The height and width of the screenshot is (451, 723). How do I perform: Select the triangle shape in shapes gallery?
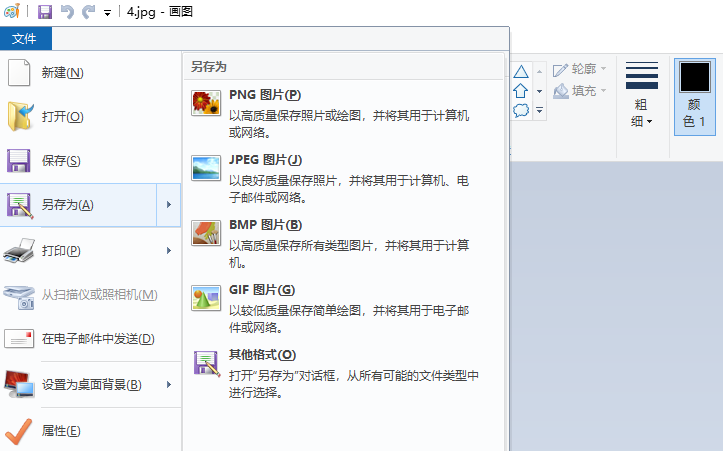(521, 71)
